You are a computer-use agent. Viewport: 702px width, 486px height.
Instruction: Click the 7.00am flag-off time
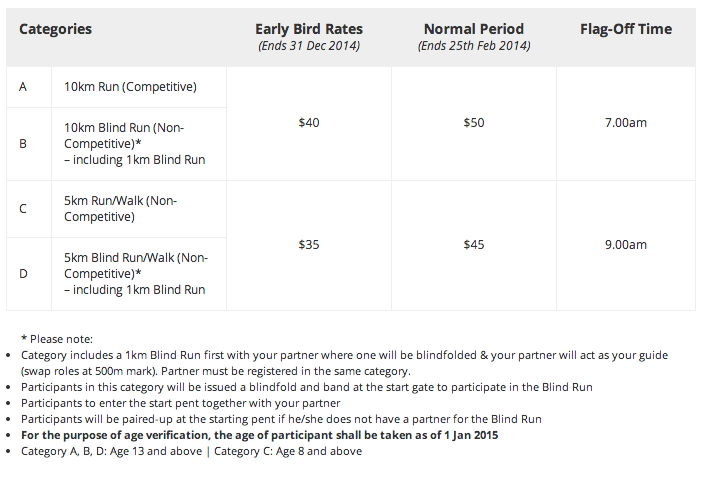coord(627,123)
